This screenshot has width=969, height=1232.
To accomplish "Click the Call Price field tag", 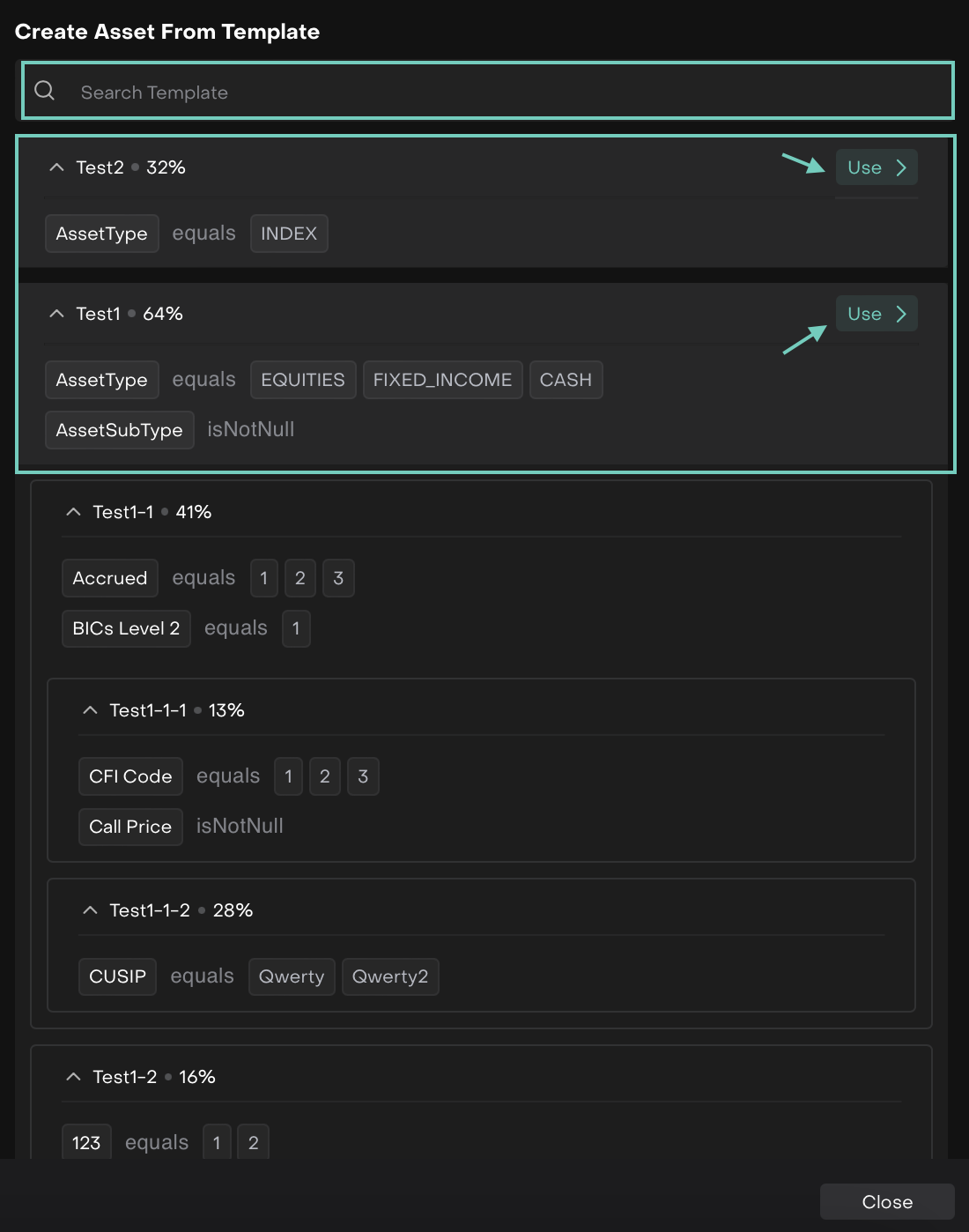I will pyautogui.click(x=130, y=827).
